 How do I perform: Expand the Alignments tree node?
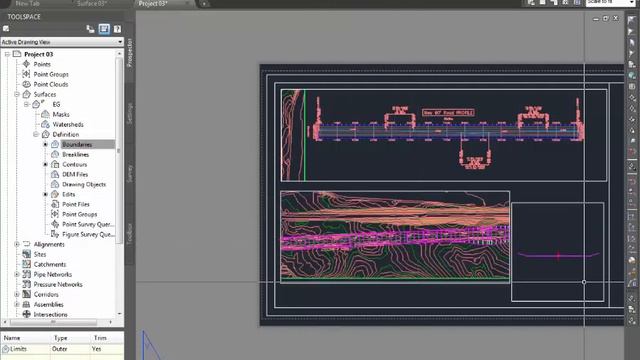point(17,244)
